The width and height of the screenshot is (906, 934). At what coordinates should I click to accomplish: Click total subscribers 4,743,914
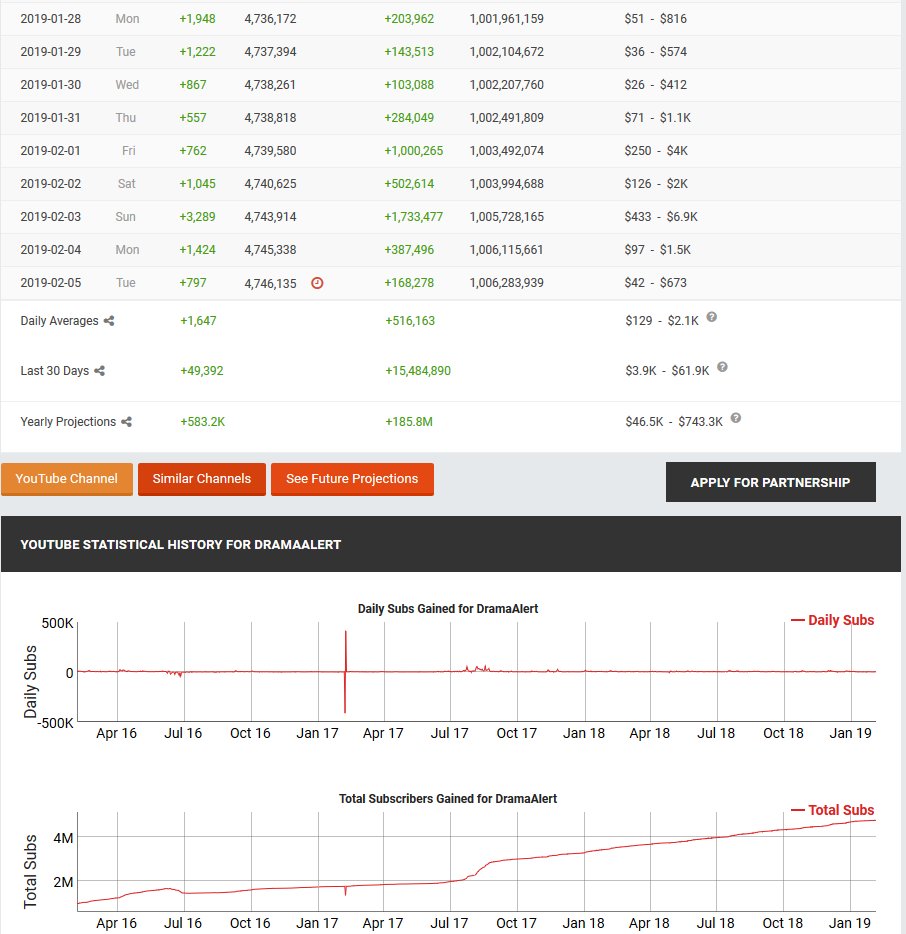(270, 217)
